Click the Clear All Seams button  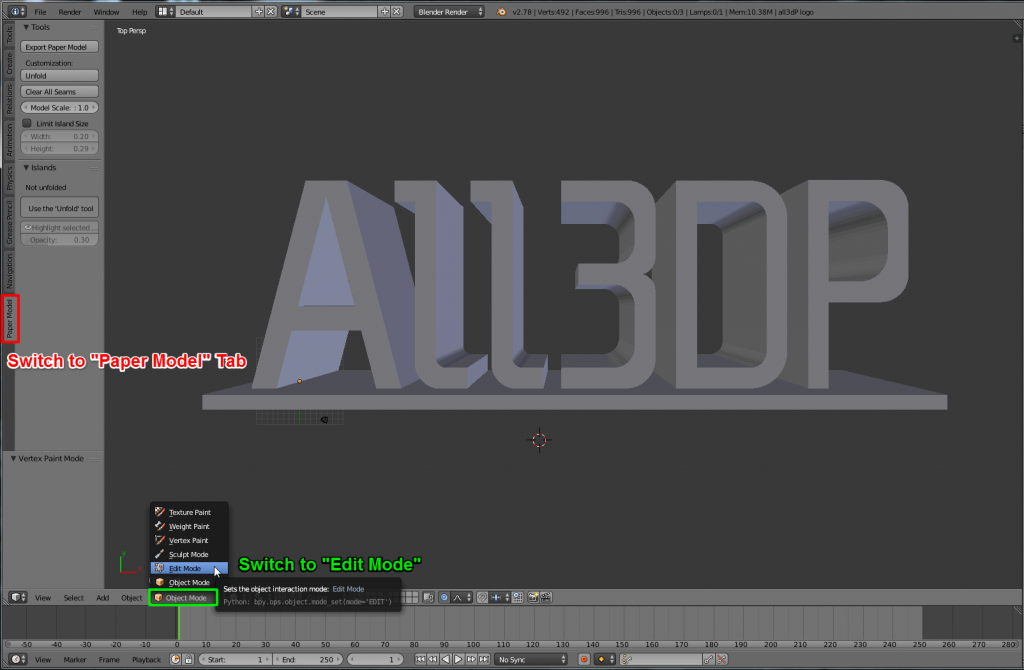click(60, 92)
